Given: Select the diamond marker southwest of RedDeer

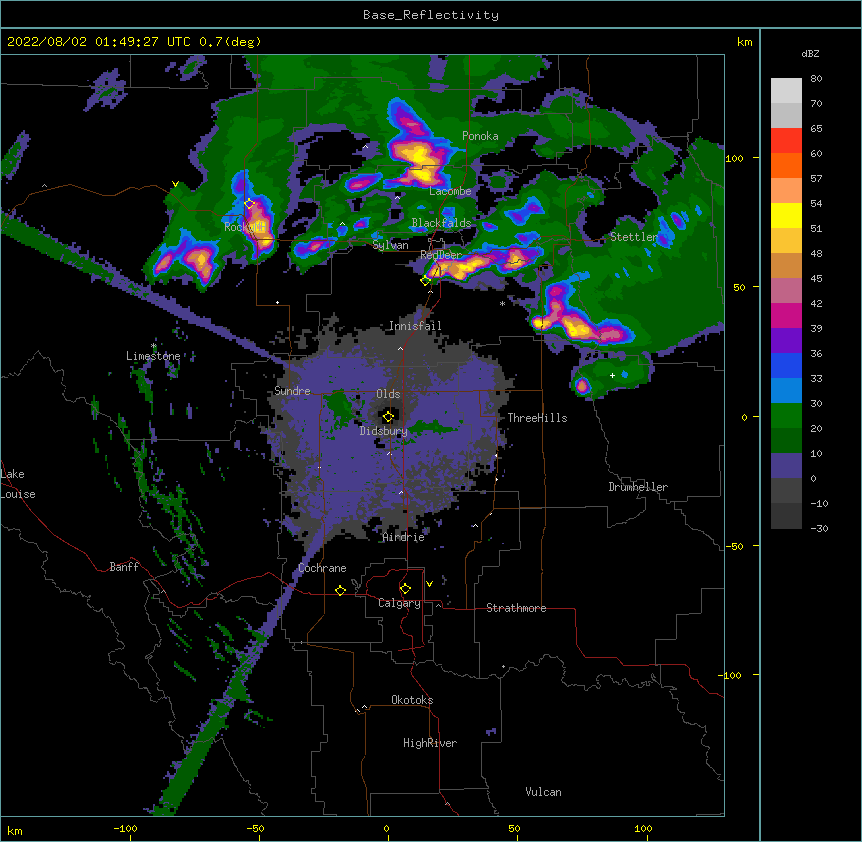Looking at the screenshot, I should click(x=425, y=281).
